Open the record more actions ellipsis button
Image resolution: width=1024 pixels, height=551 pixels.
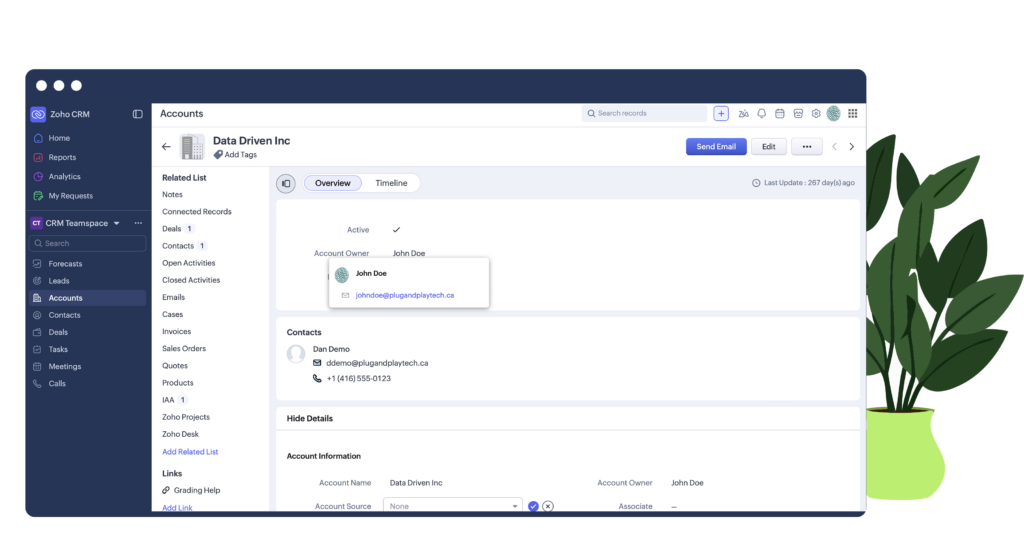[807, 147]
